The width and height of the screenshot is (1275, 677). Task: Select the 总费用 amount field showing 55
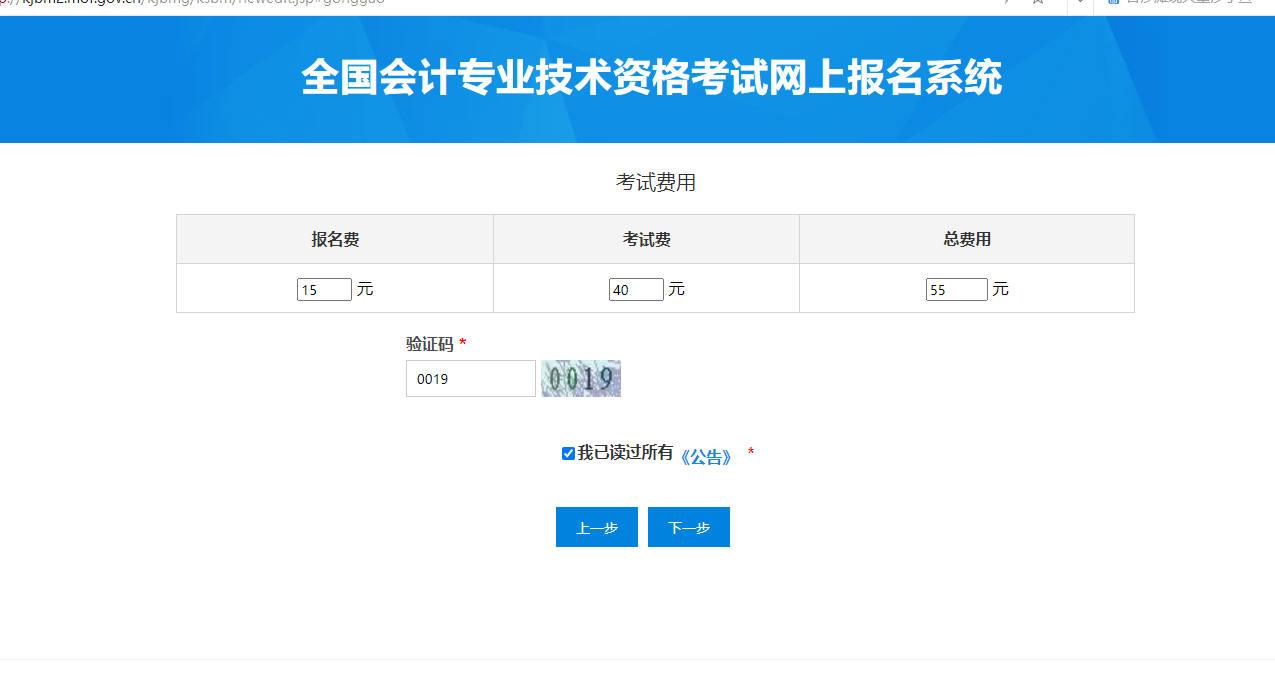(956, 288)
